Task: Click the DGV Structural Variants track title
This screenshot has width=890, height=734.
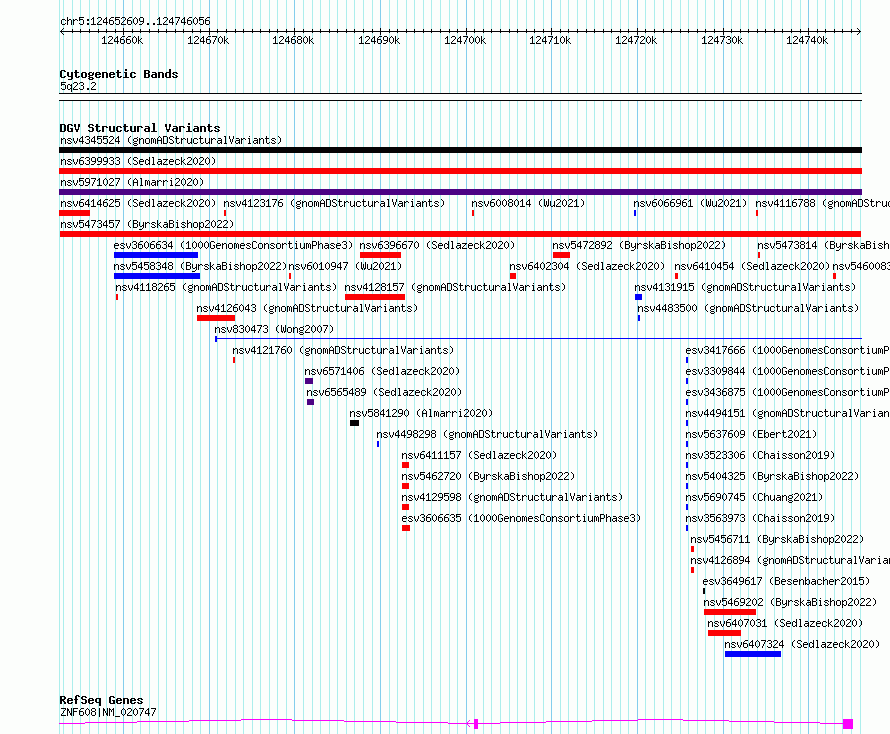Action: tap(140, 128)
